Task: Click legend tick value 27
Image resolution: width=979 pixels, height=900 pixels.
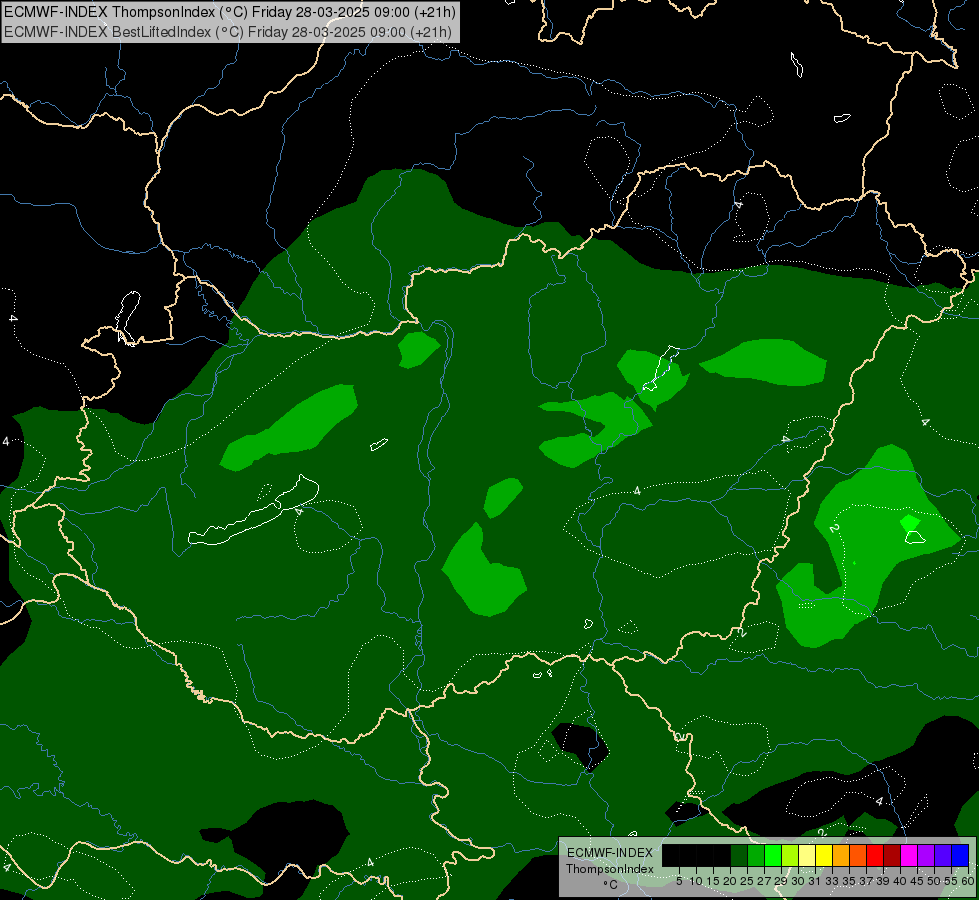Action: click(764, 881)
